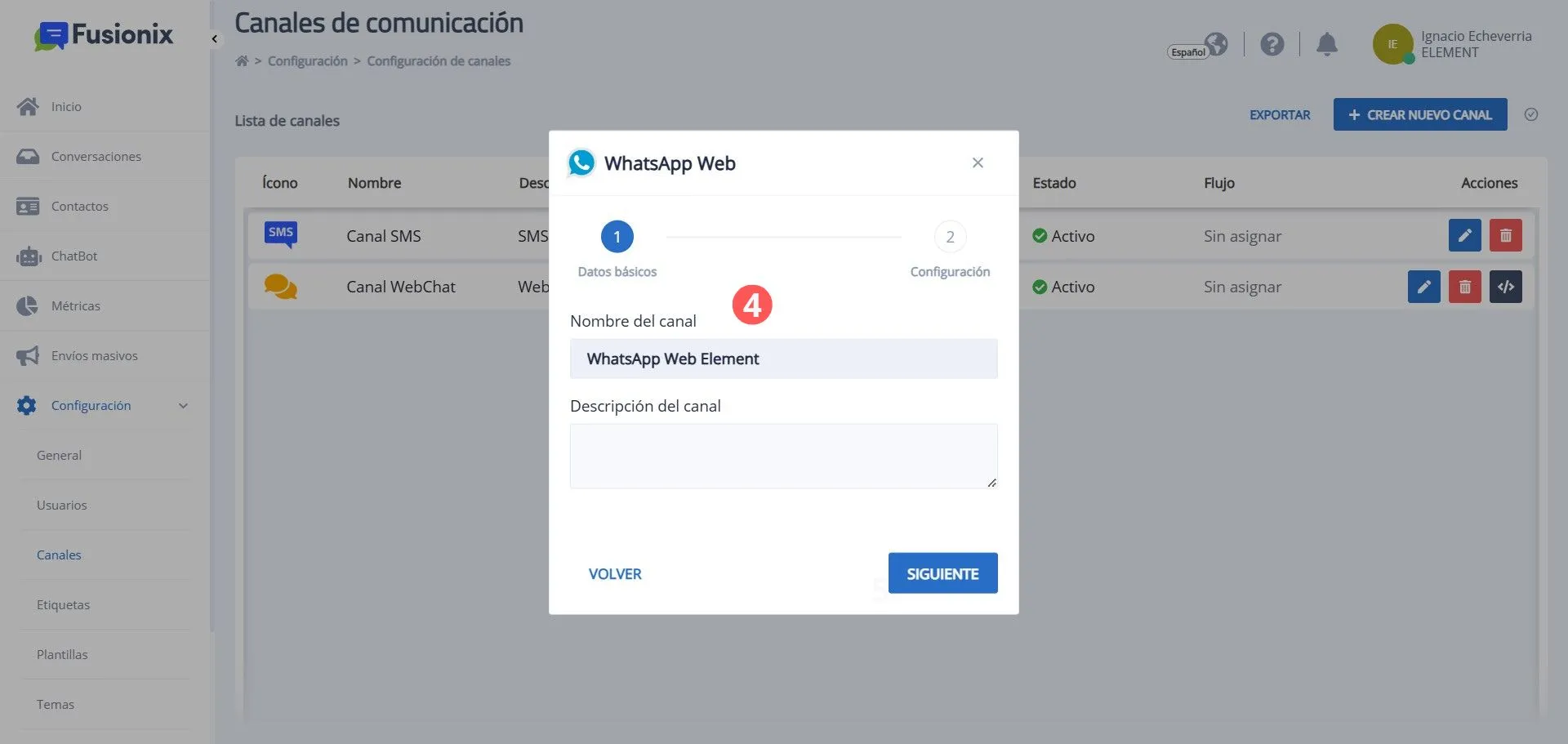Click the check circle icon beside Crear Nuevo Canal
Screen dimensions: 1568x744
tap(1531, 114)
